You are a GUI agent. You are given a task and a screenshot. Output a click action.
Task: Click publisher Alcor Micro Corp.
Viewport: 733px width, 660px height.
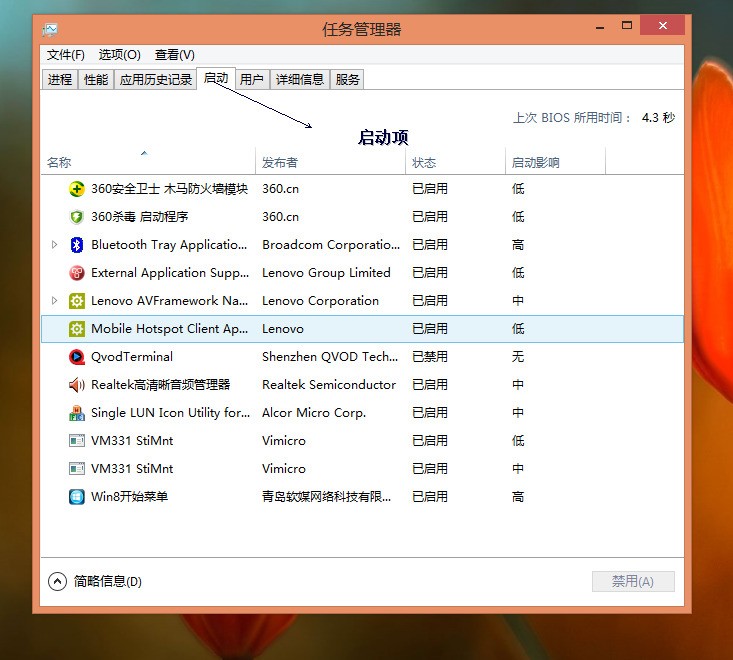(x=314, y=413)
